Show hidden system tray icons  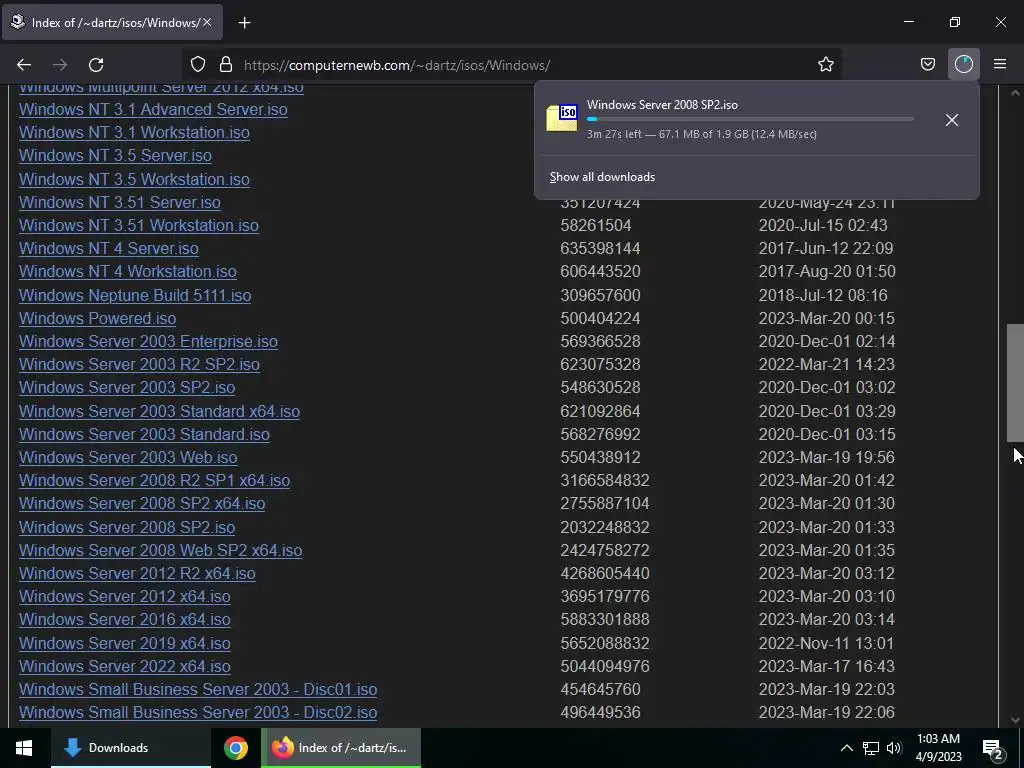click(x=846, y=748)
